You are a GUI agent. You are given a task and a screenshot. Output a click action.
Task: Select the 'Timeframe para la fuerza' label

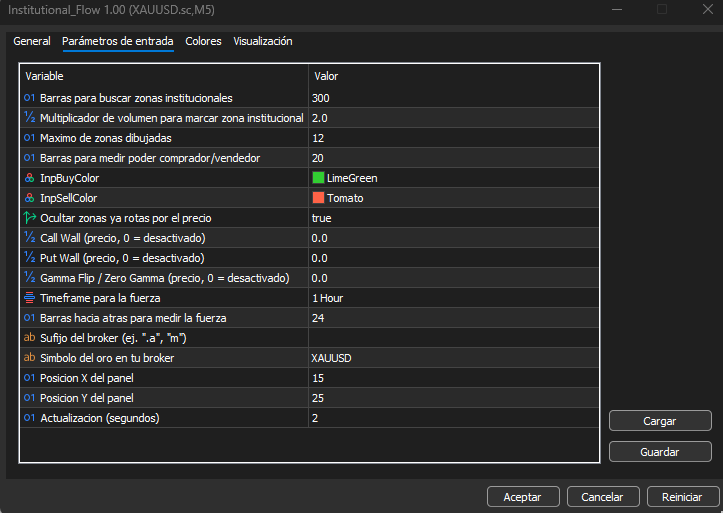click(100, 298)
